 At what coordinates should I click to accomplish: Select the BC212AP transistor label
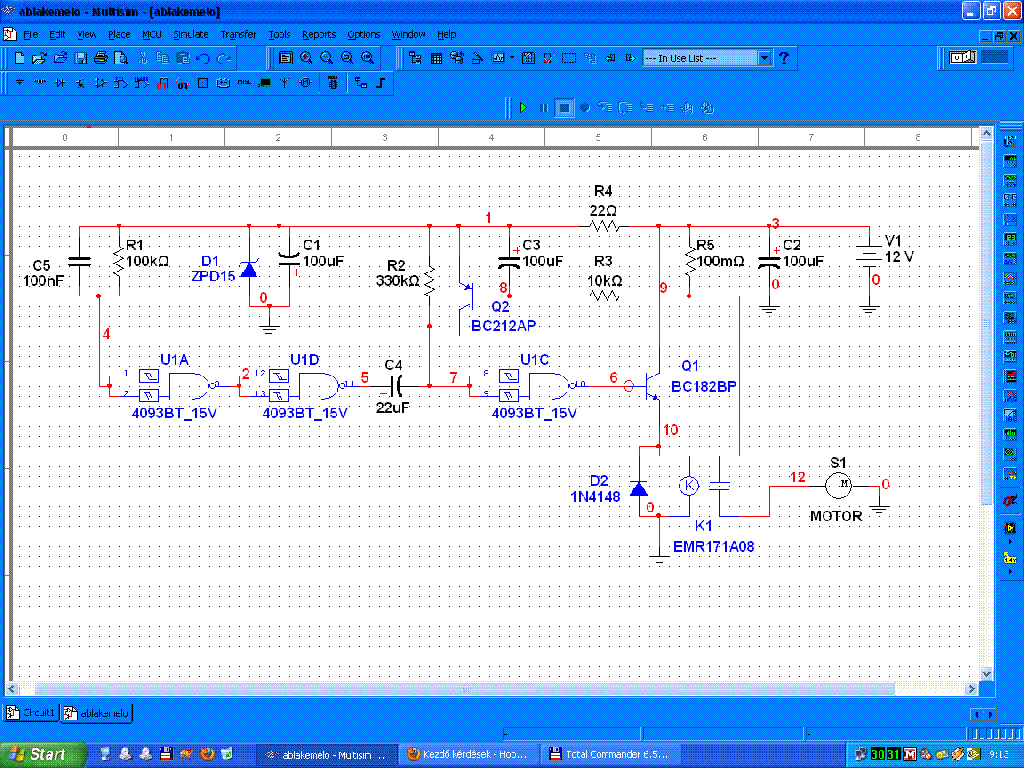click(504, 325)
